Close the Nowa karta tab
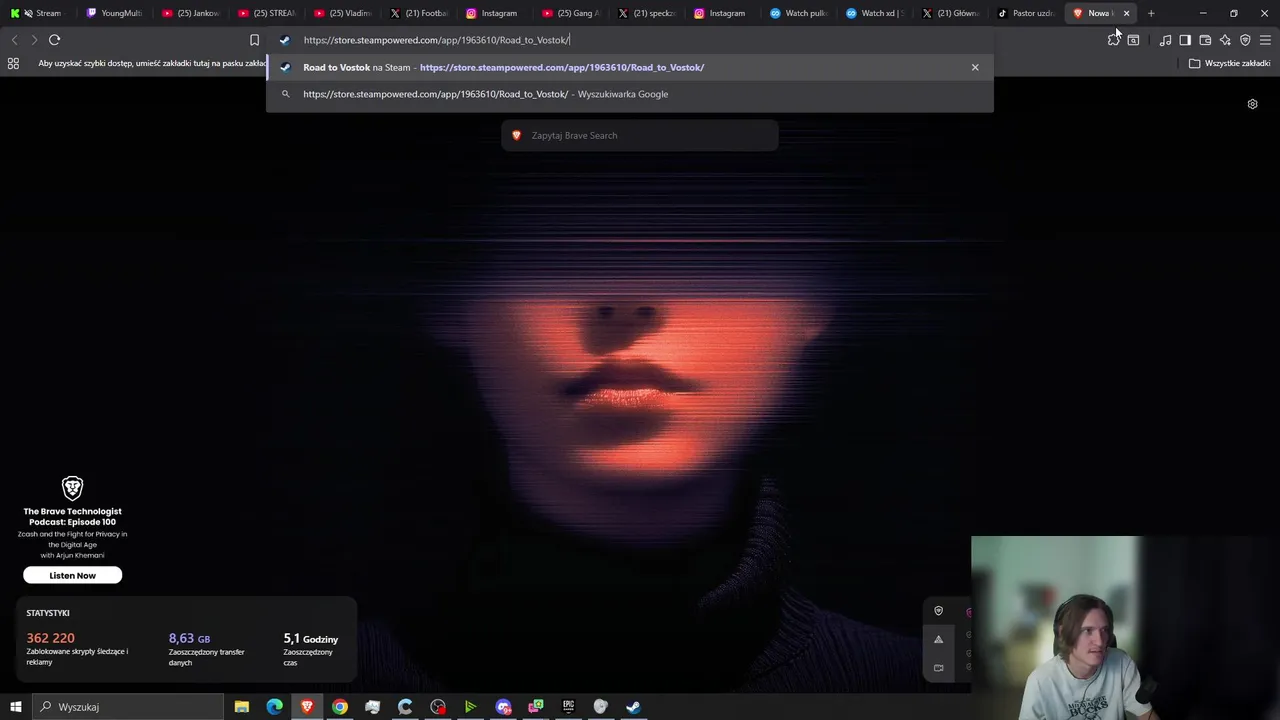 click(x=1126, y=13)
